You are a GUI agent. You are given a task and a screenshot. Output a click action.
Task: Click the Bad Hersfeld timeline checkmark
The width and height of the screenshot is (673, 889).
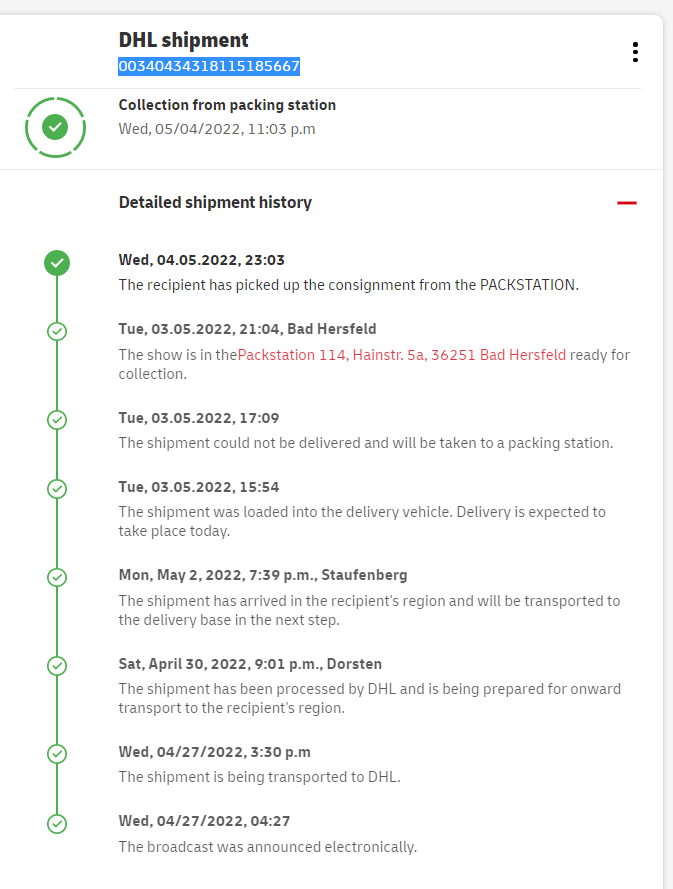(x=57, y=331)
